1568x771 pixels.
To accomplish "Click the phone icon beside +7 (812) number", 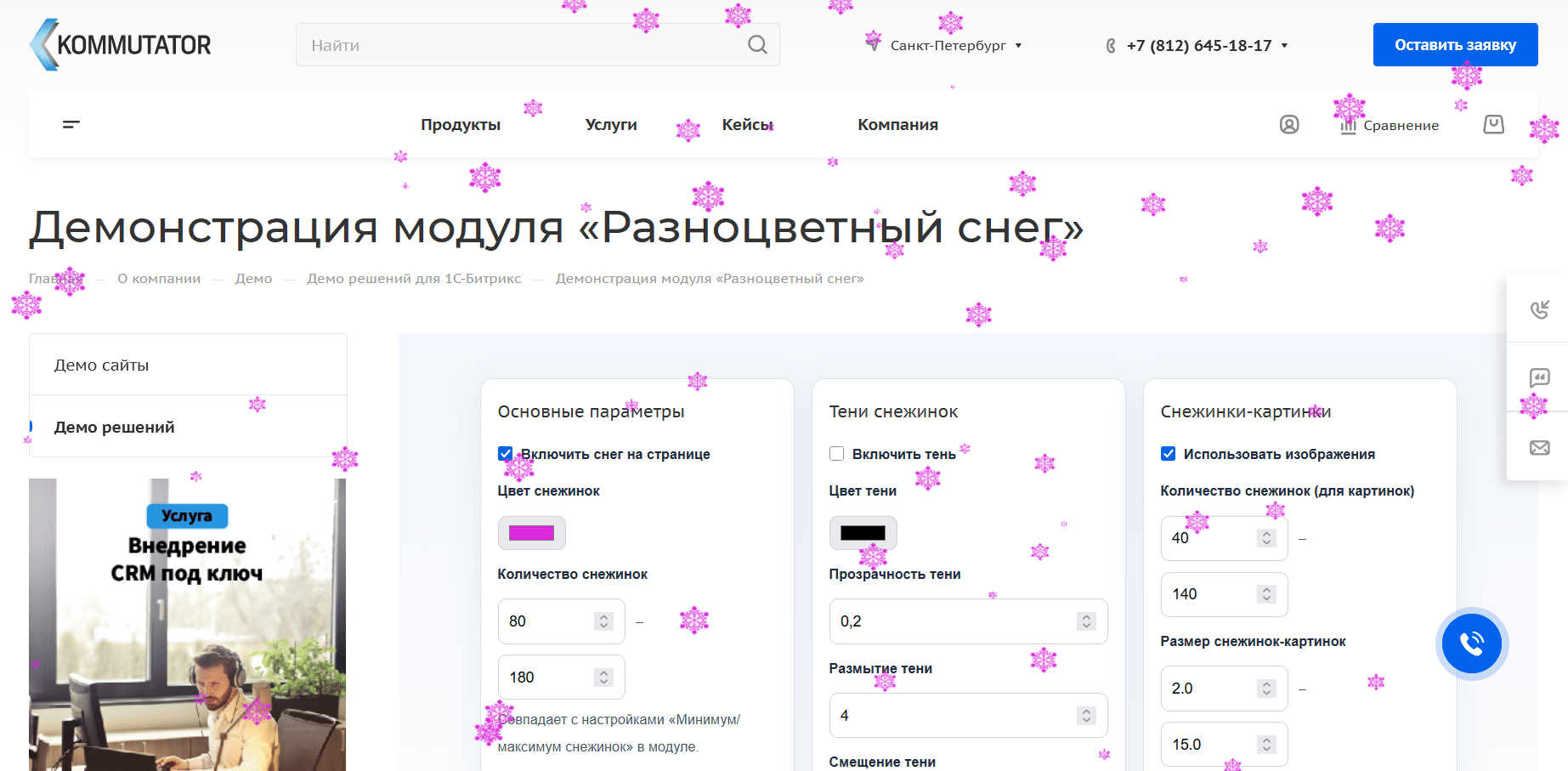I will point(1111,46).
